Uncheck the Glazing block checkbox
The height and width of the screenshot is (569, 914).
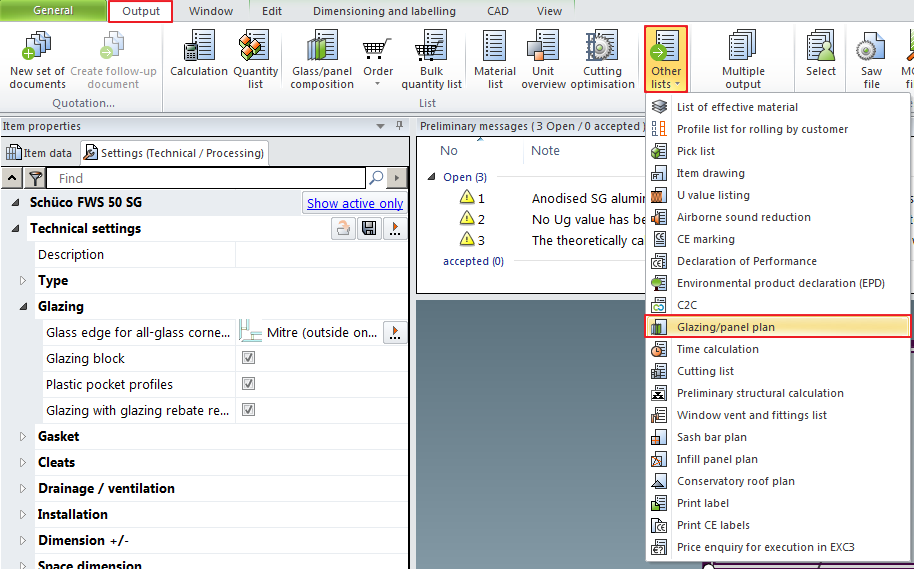(249, 358)
